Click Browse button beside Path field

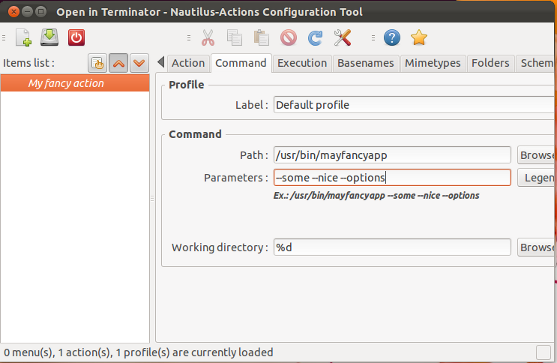(536, 155)
